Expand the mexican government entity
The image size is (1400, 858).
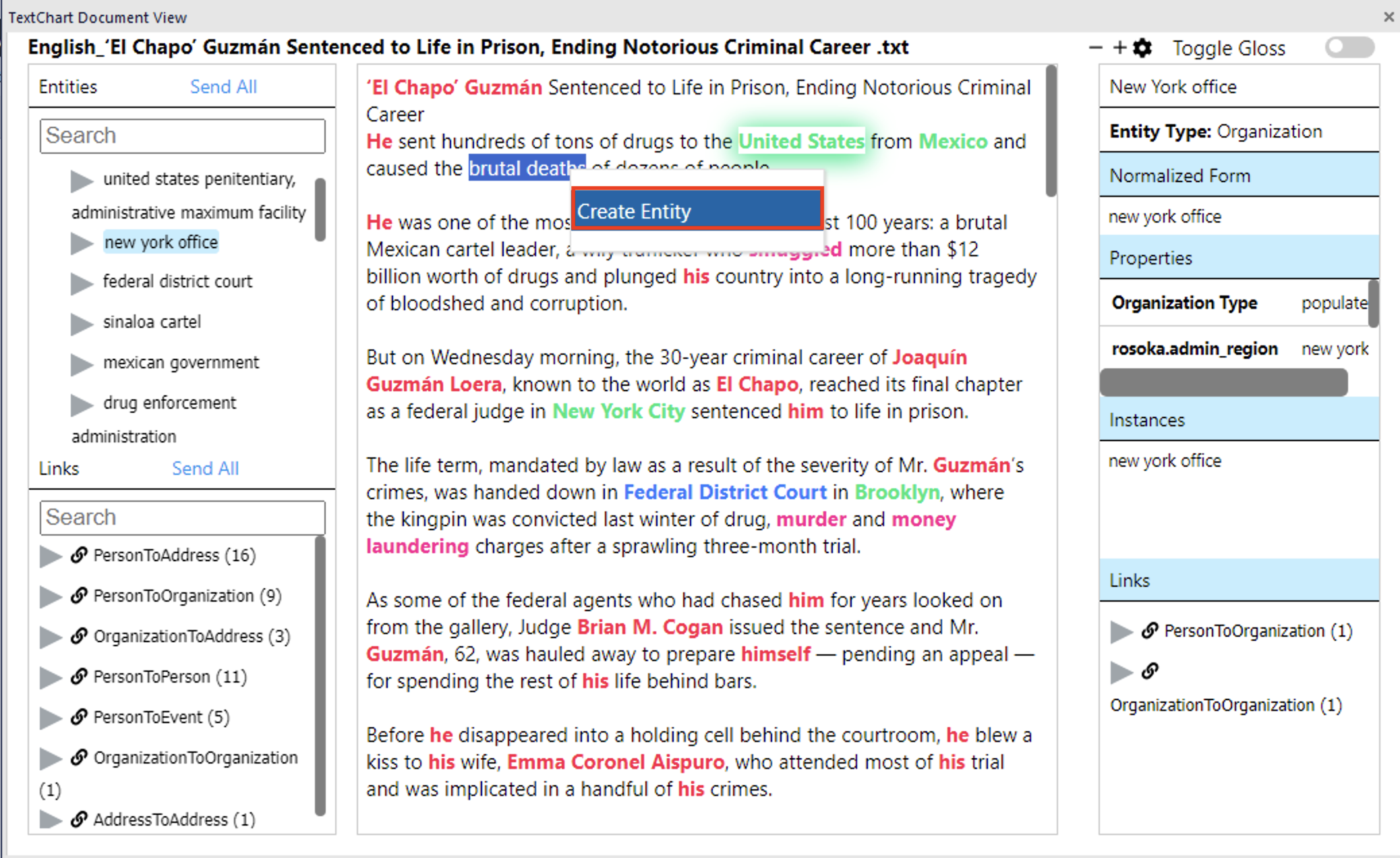tap(82, 364)
